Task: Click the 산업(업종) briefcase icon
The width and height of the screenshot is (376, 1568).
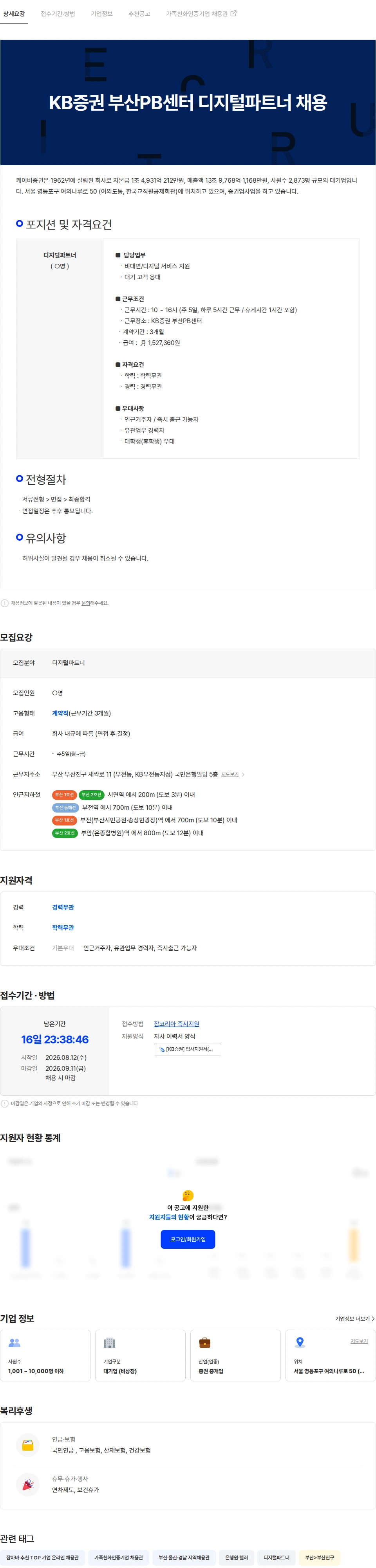Action: click(205, 1343)
